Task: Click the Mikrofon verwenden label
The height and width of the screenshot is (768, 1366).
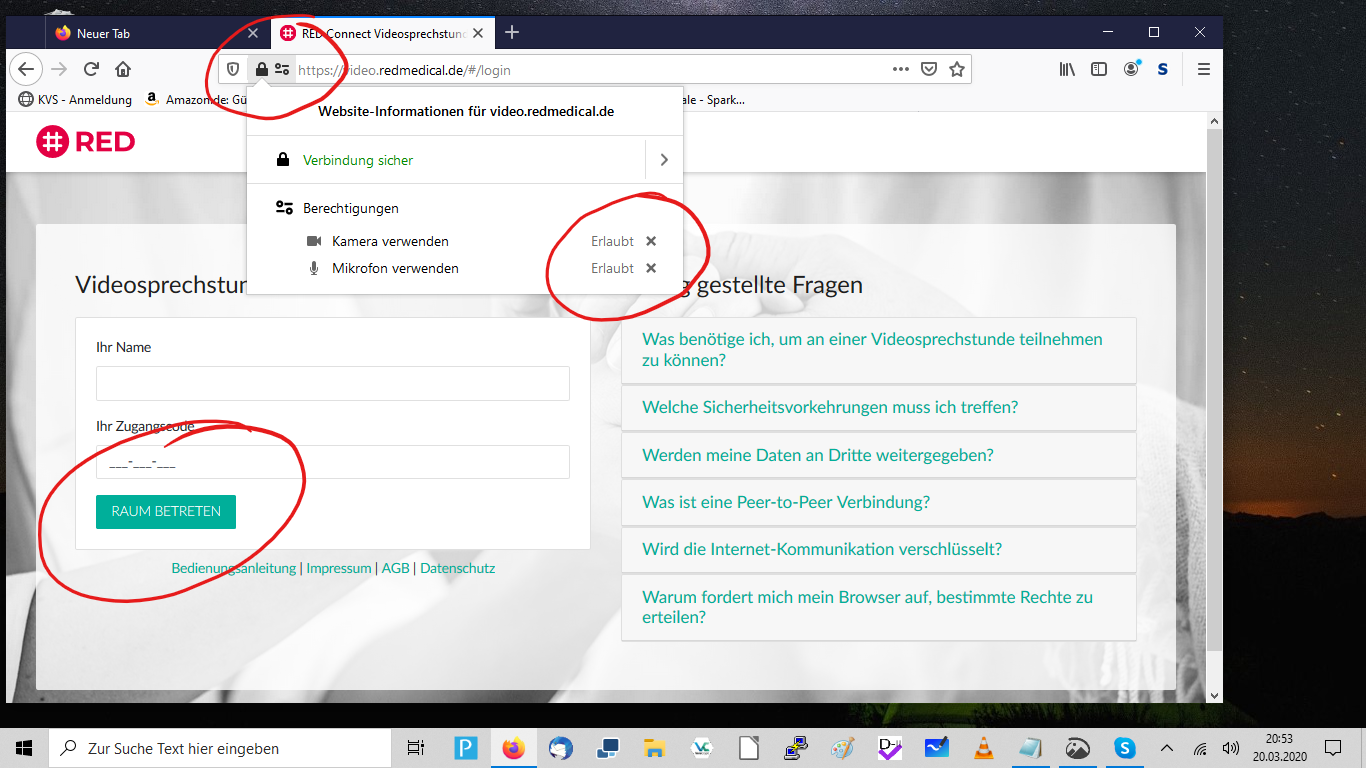Action: point(395,268)
